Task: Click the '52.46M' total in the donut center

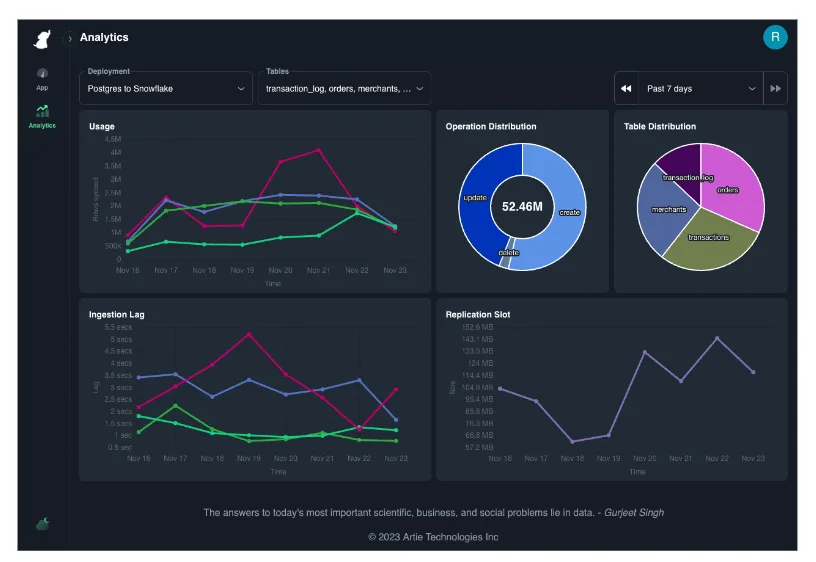Action: 522,207
